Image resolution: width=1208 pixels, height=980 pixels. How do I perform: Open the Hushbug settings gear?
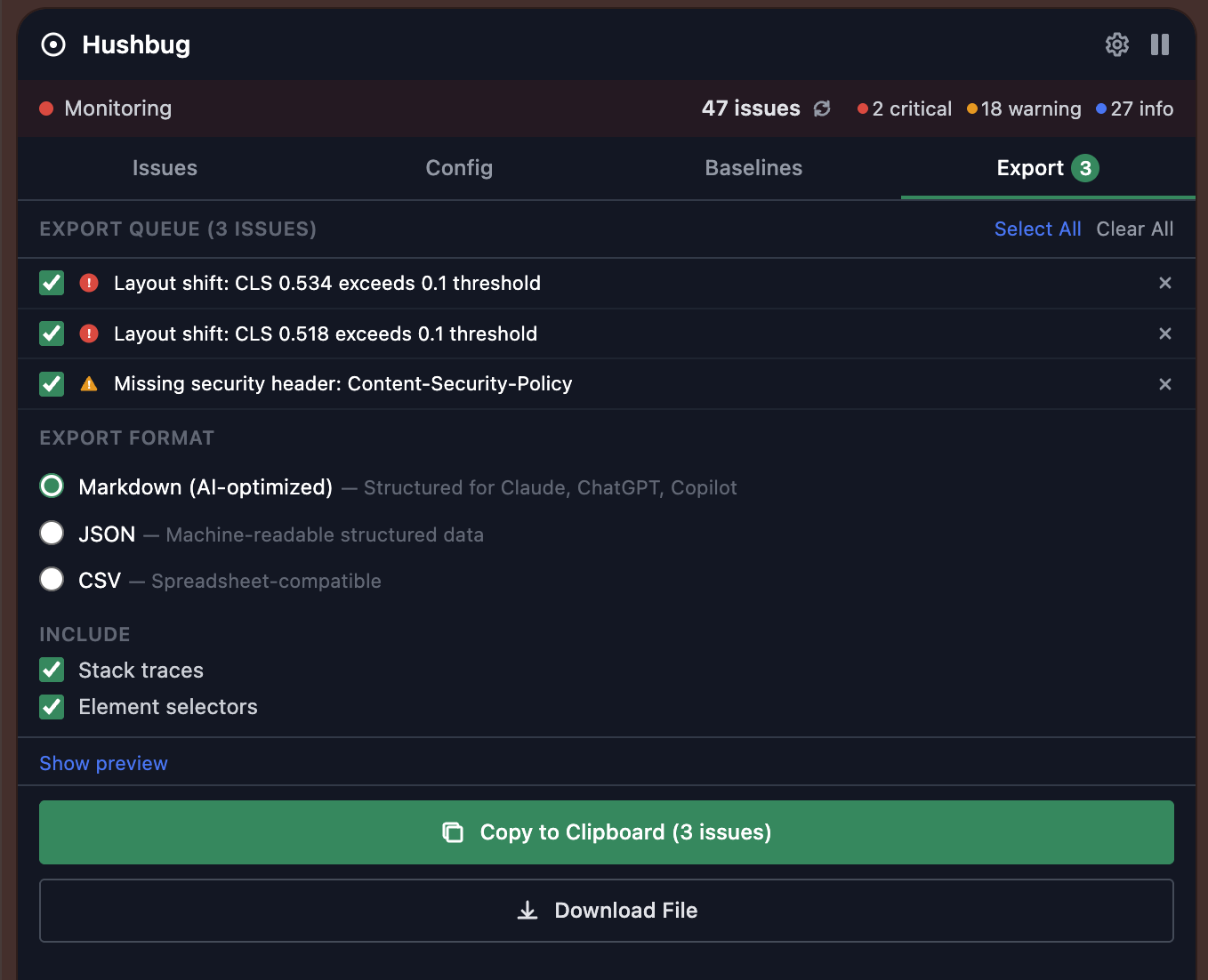(x=1117, y=44)
